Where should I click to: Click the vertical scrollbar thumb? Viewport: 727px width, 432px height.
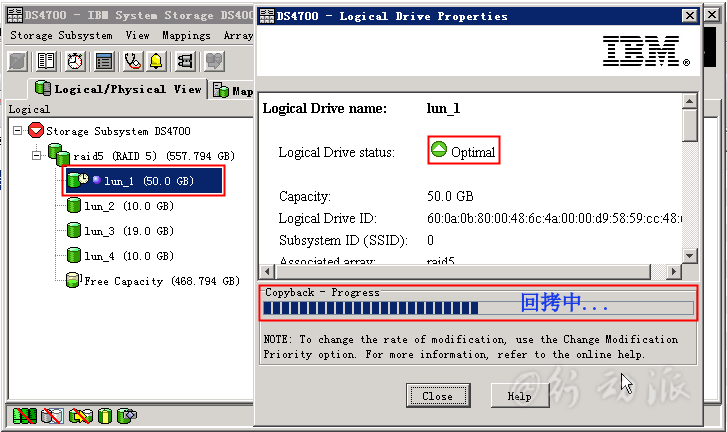[689, 125]
